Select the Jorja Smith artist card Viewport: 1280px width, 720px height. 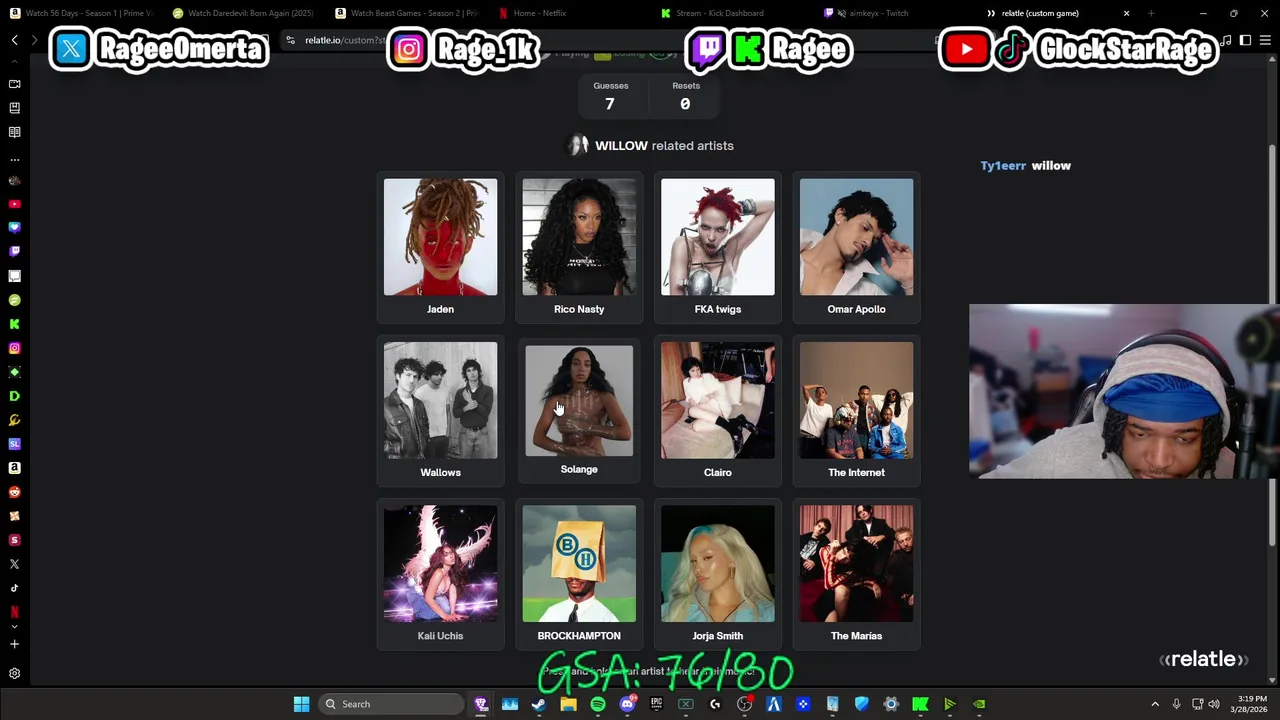(717, 574)
